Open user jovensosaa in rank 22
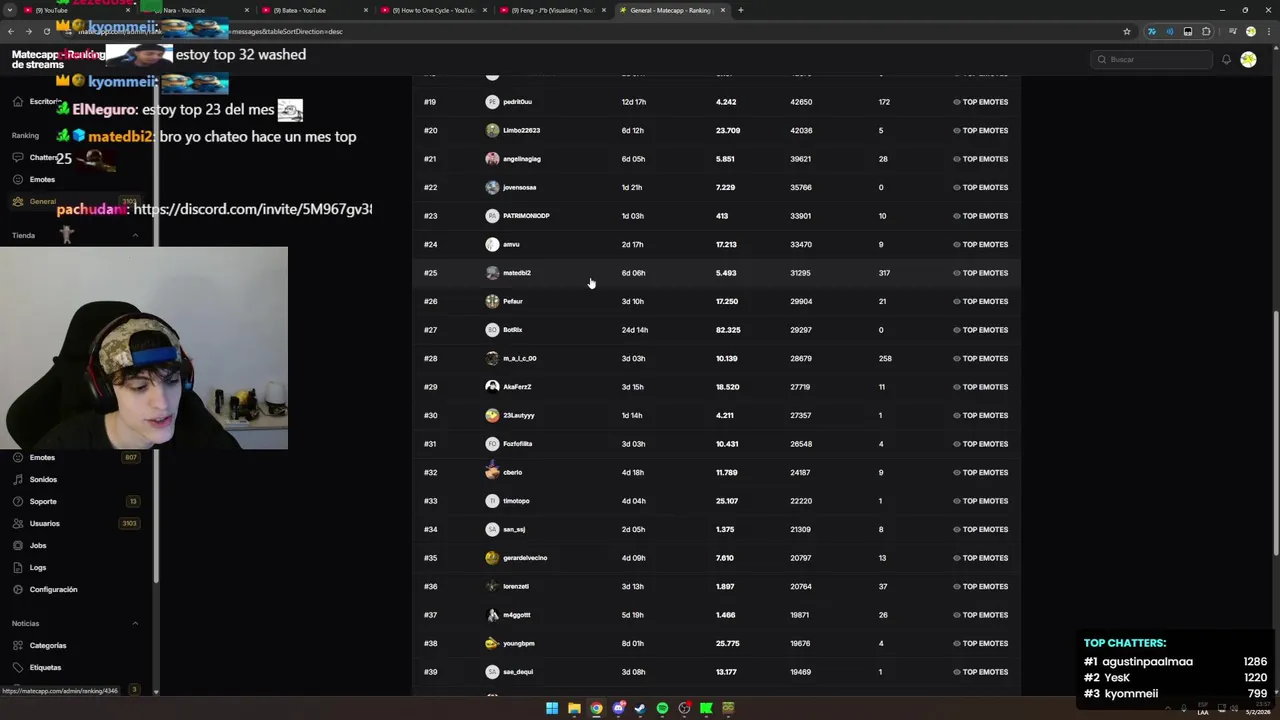 [x=519, y=187]
